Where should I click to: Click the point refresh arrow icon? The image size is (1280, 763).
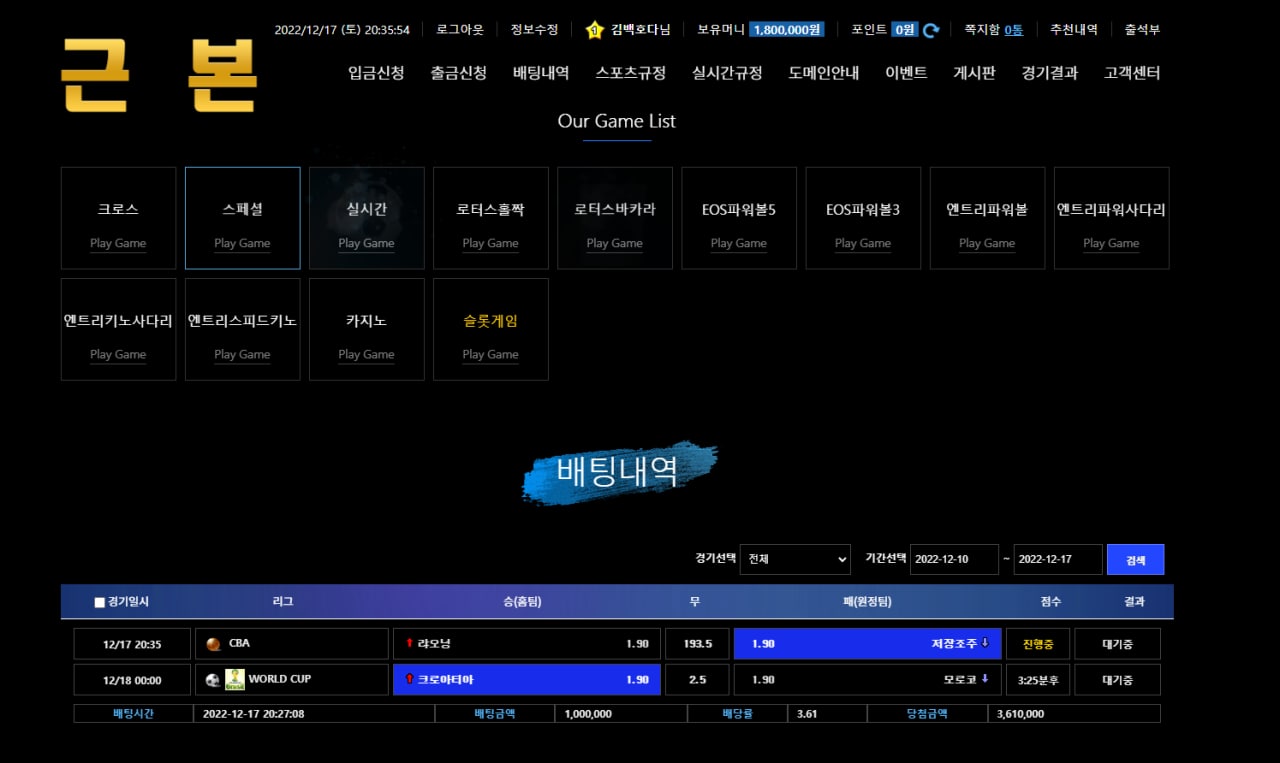931,30
